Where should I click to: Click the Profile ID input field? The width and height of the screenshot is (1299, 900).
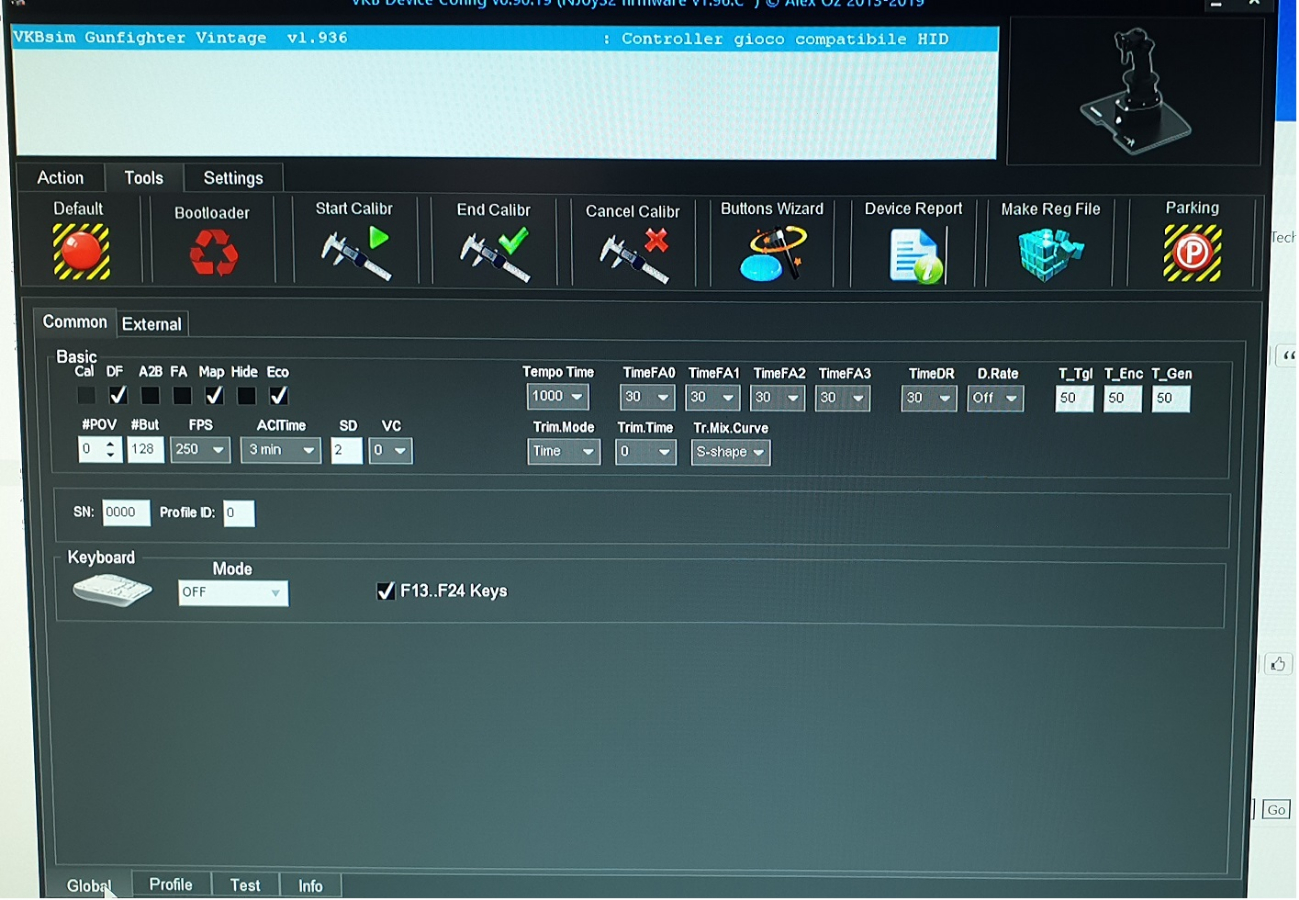[x=239, y=514]
